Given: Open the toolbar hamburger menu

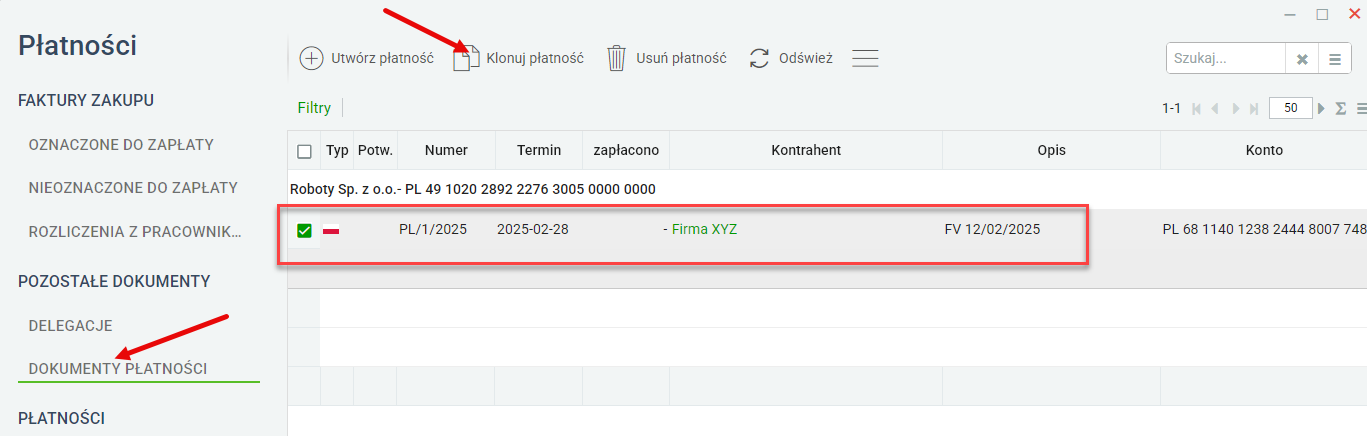Looking at the screenshot, I should tap(865, 58).
